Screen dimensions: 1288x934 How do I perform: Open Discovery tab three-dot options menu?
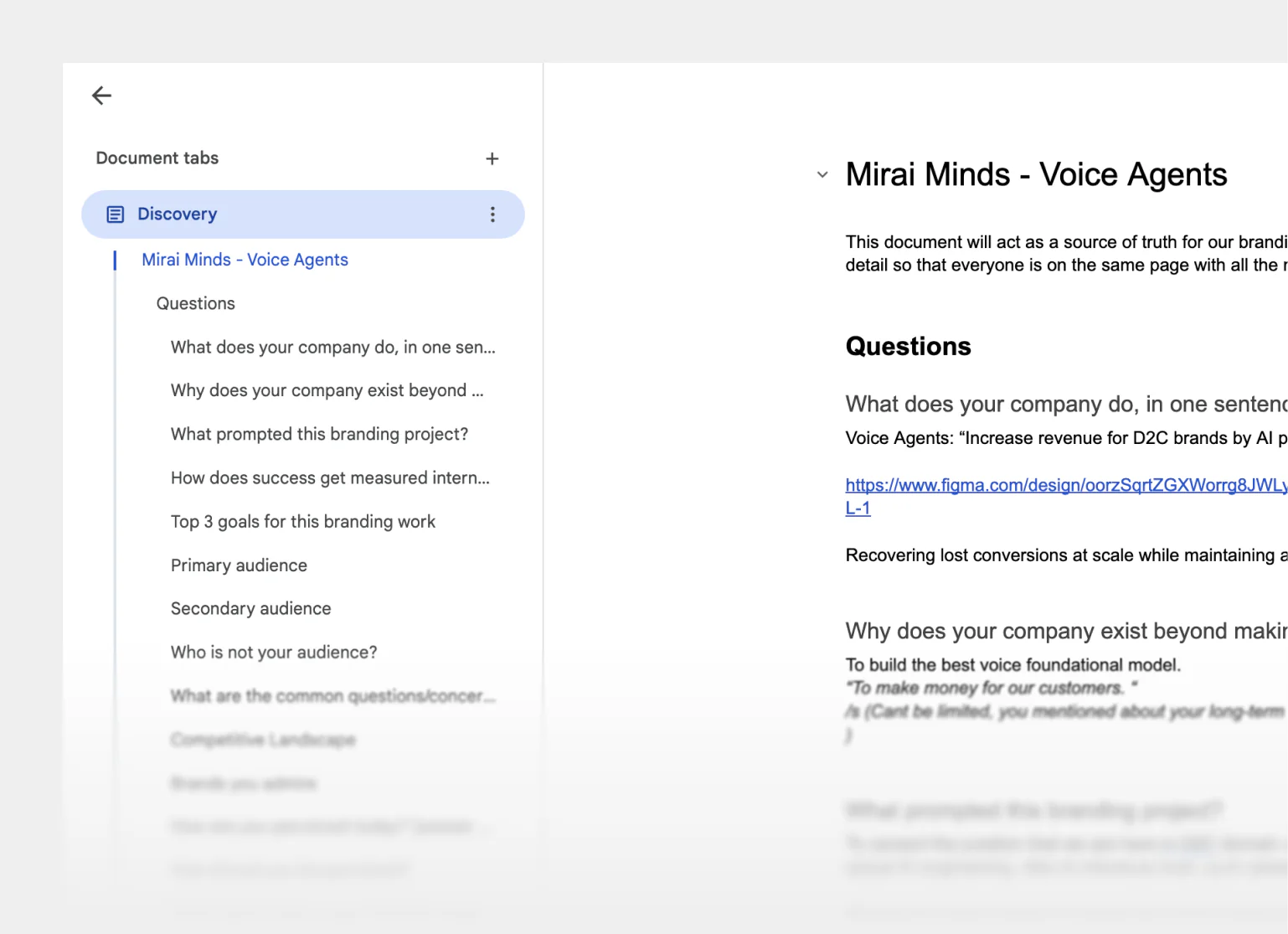492,214
